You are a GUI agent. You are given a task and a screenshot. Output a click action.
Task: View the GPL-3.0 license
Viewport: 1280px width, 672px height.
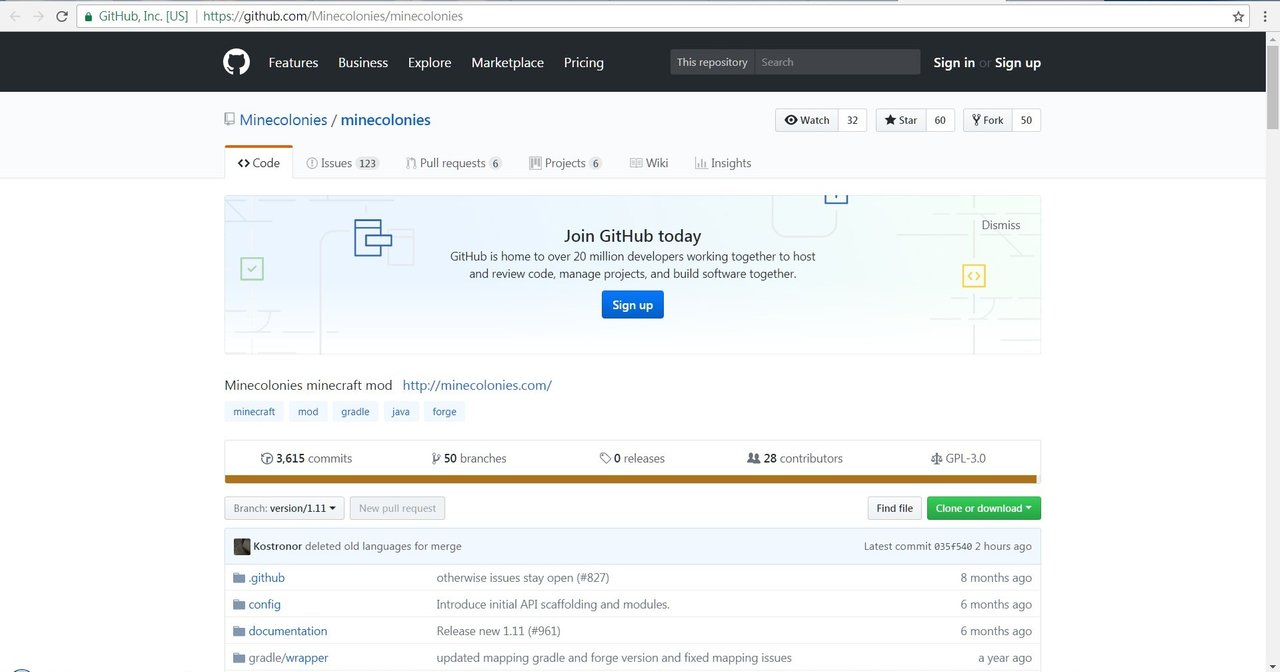click(958, 458)
